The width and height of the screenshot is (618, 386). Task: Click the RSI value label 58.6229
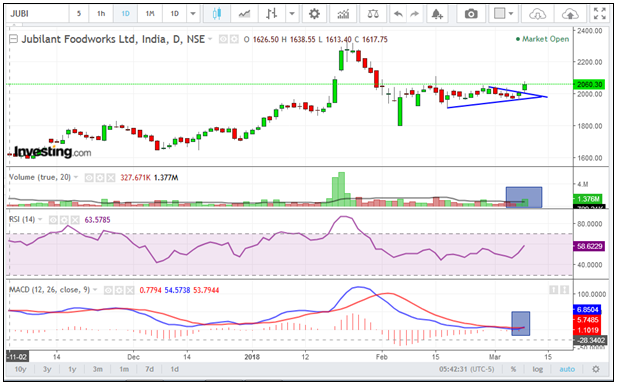click(590, 246)
